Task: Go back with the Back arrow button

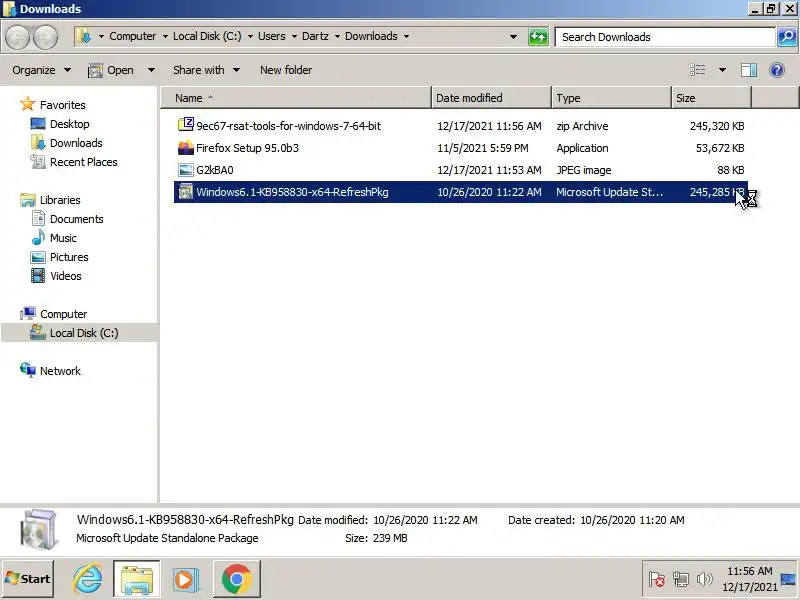Action: (x=18, y=37)
